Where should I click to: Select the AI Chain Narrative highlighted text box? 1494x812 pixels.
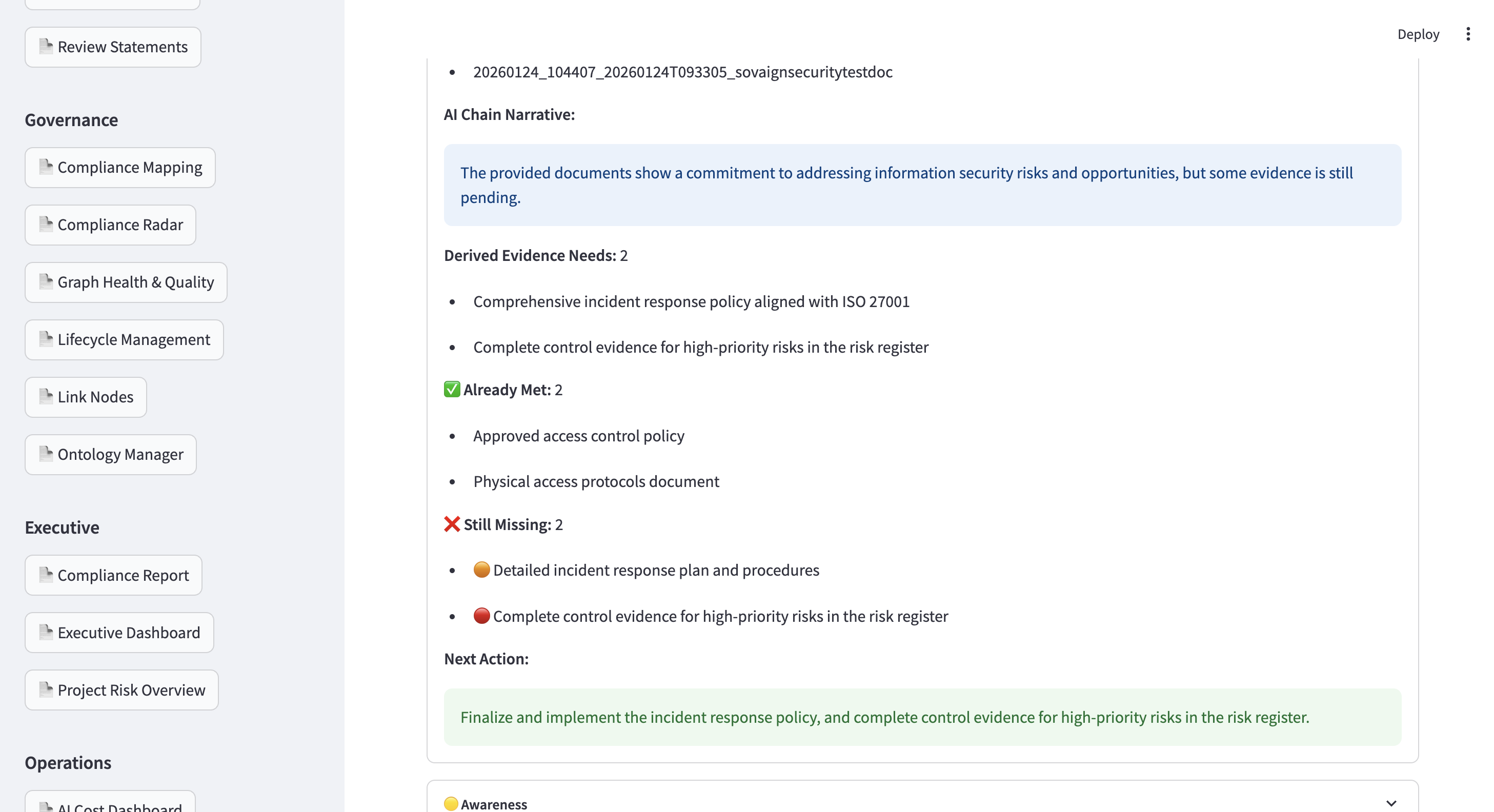923,185
